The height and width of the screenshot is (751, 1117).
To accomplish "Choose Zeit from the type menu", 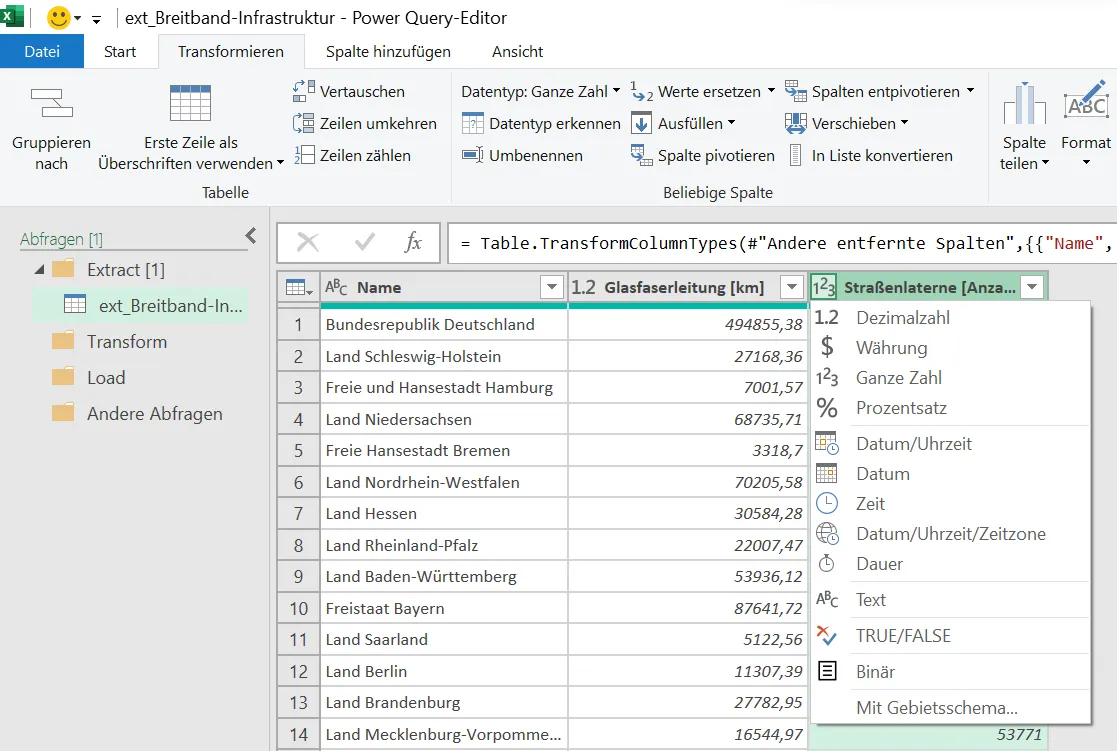I will click(x=950, y=504).
